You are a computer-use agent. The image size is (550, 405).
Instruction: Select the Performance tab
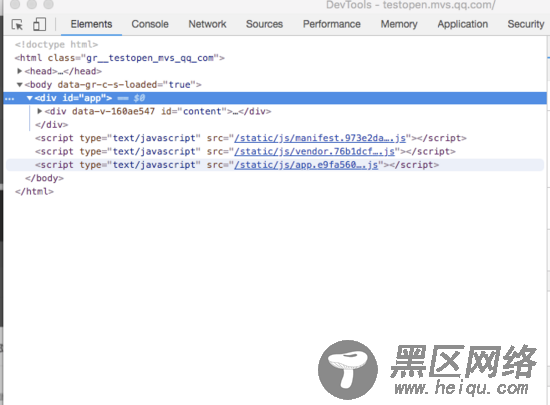coord(331,24)
